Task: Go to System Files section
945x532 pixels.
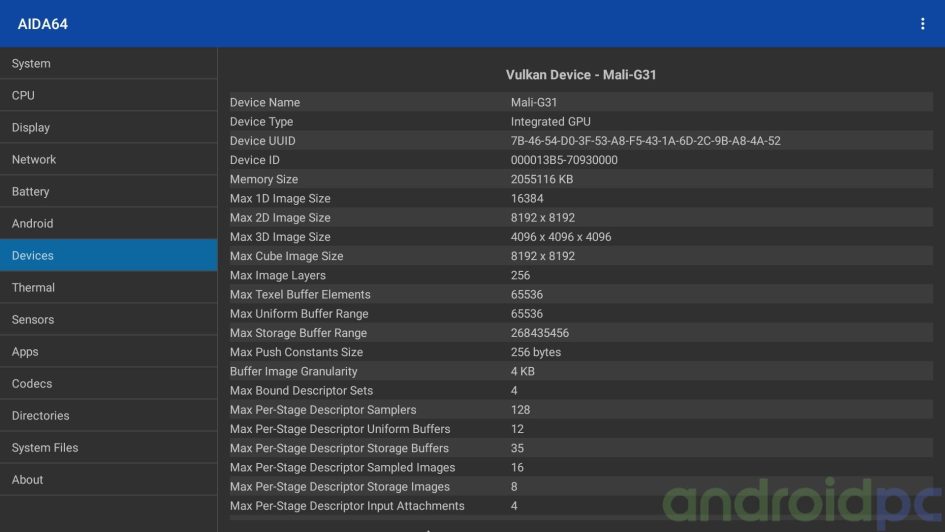Action: (x=108, y=447)
